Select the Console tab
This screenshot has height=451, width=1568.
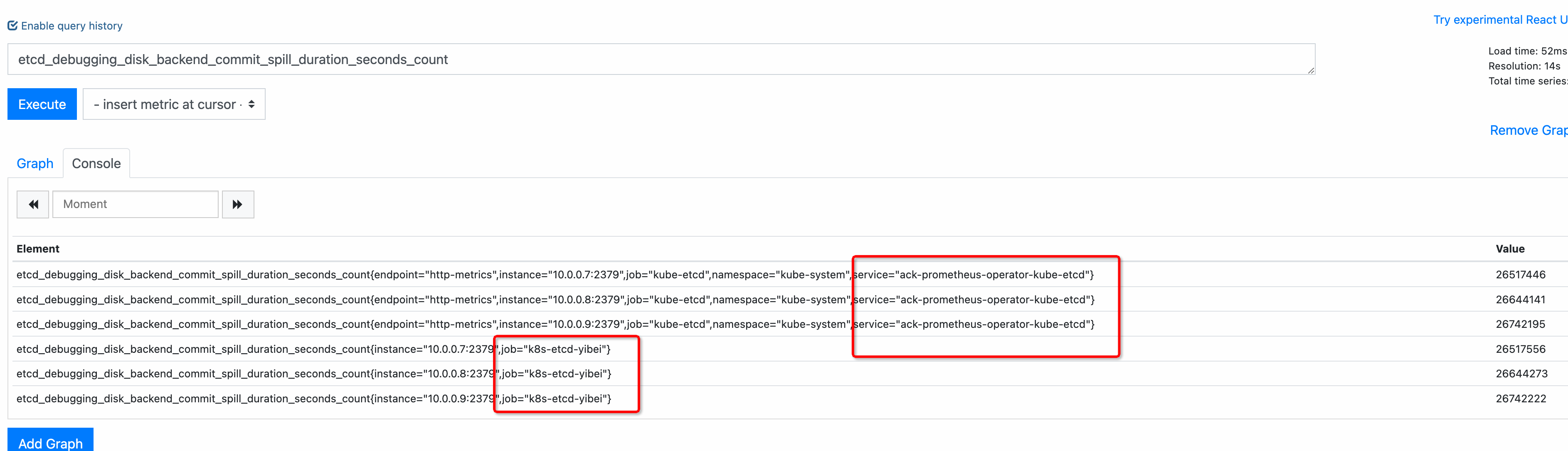click(x=96, y=163)
